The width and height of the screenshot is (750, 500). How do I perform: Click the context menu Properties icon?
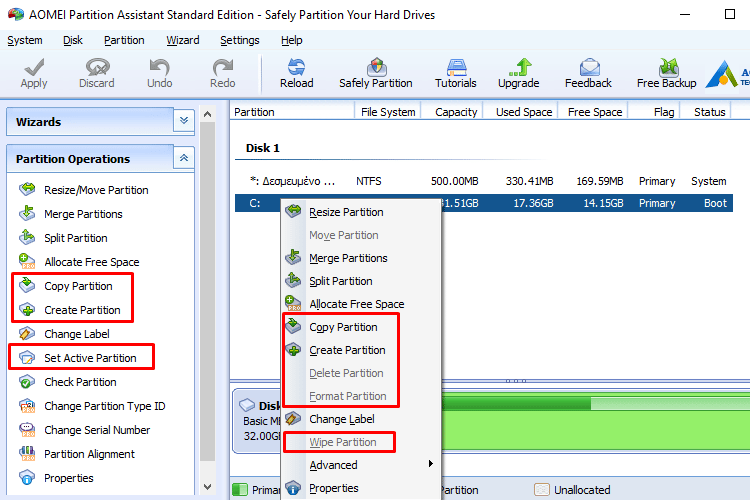tap(293, 488)
